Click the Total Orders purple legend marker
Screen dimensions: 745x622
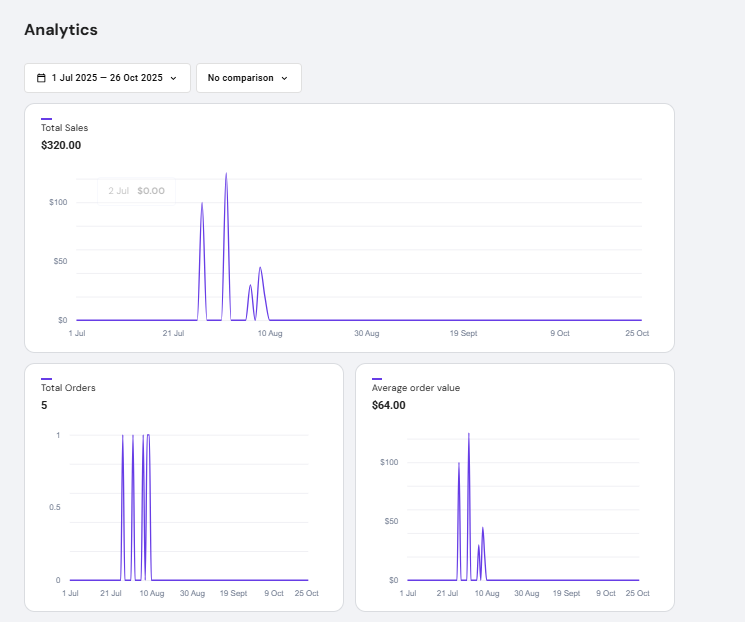46,379
